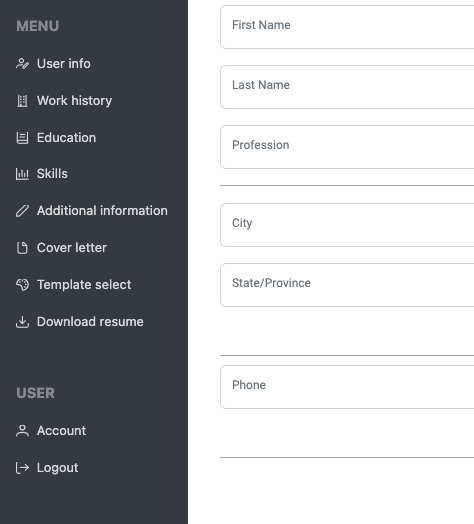The height and width of the screenshot is (524, 474).
Task: Click the Additional information pencil icon
Action: tap(22, 211)
